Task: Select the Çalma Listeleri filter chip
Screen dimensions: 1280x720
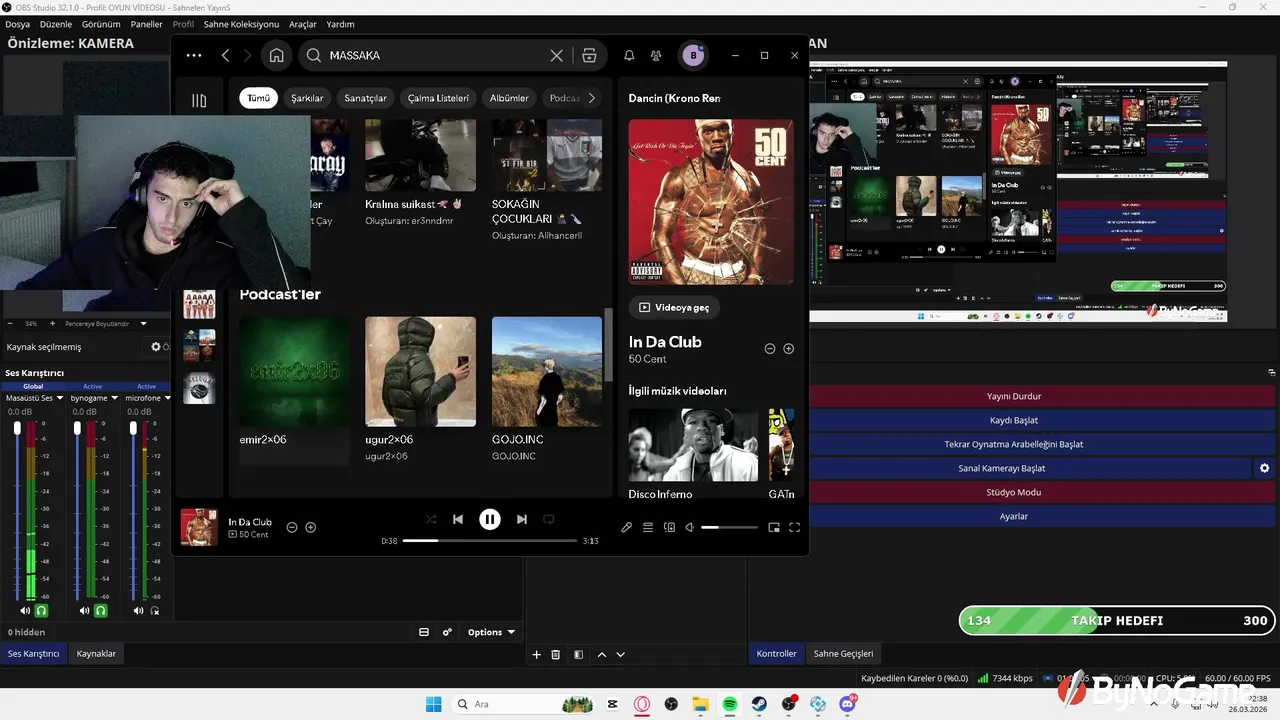Action: click(438, 98)
